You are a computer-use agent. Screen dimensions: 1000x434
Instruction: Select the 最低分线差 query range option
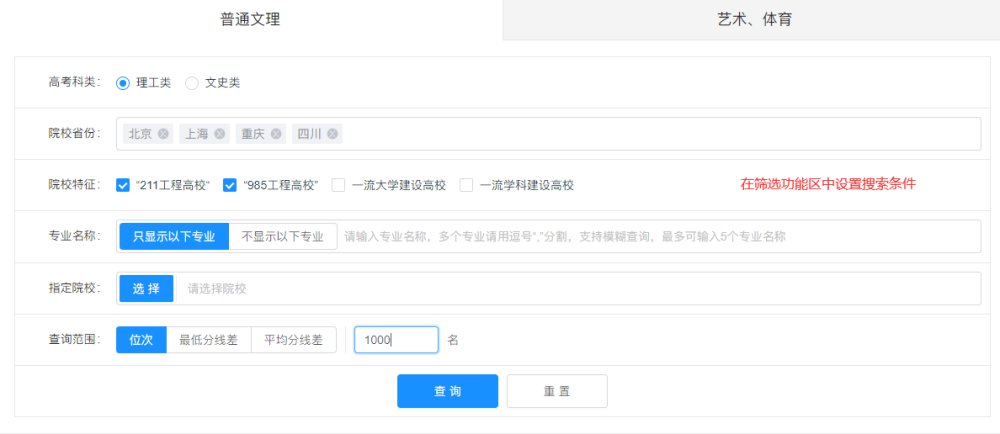pyautogui.click(x=209, y=340)
